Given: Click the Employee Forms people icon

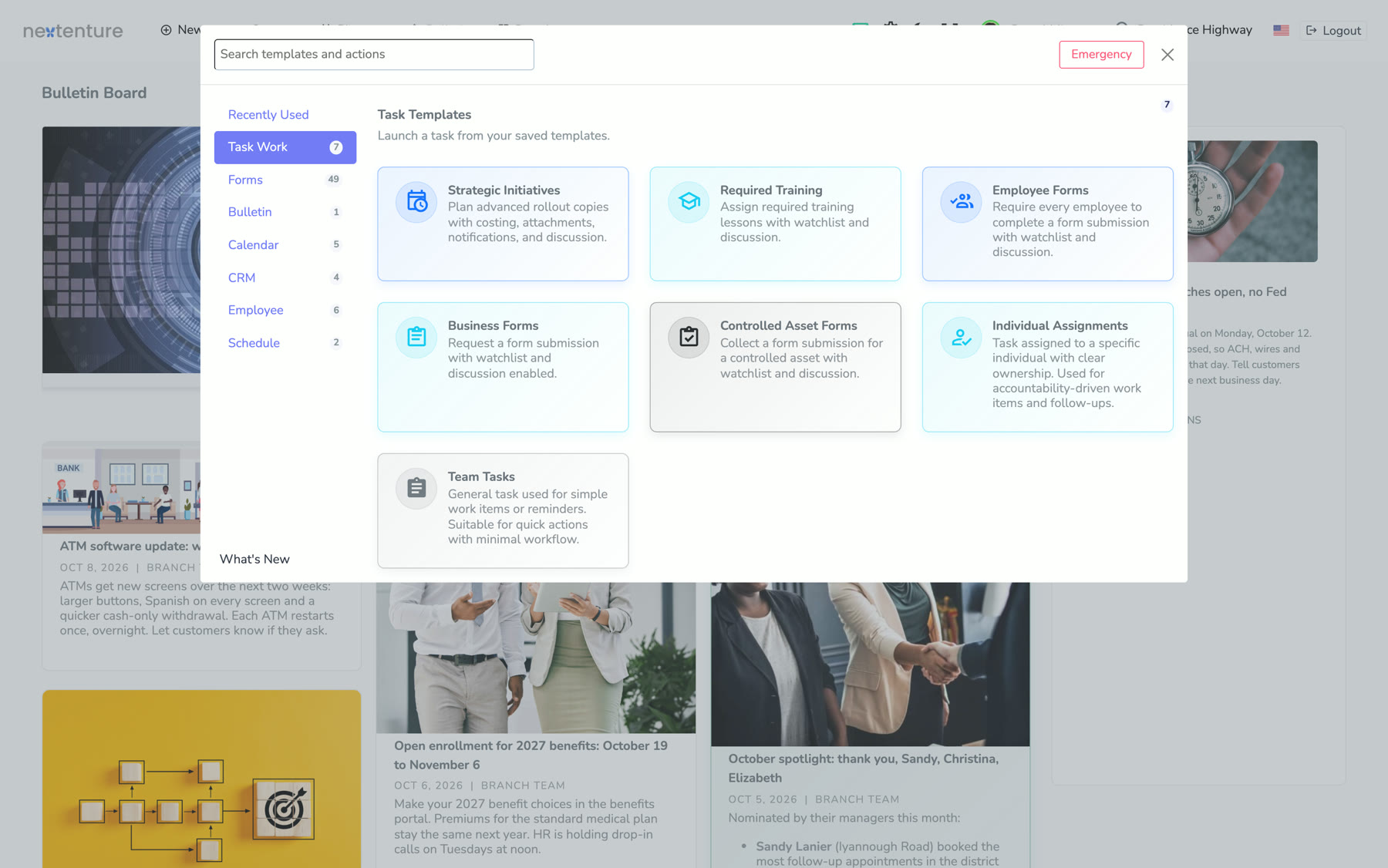Looking at the screenshot, I should [961, 202].
